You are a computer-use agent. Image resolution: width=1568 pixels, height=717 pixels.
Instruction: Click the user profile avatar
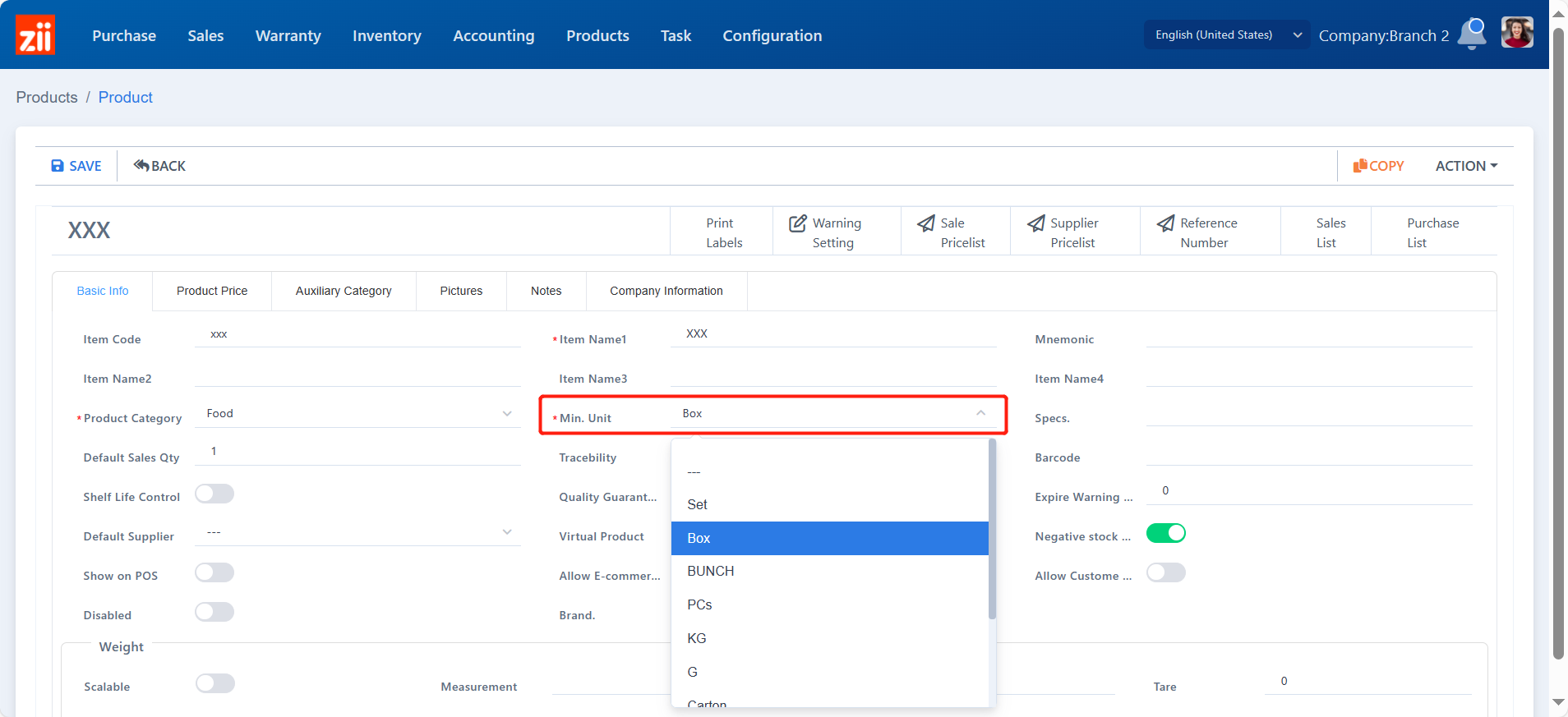click(x=1516, y=34)
